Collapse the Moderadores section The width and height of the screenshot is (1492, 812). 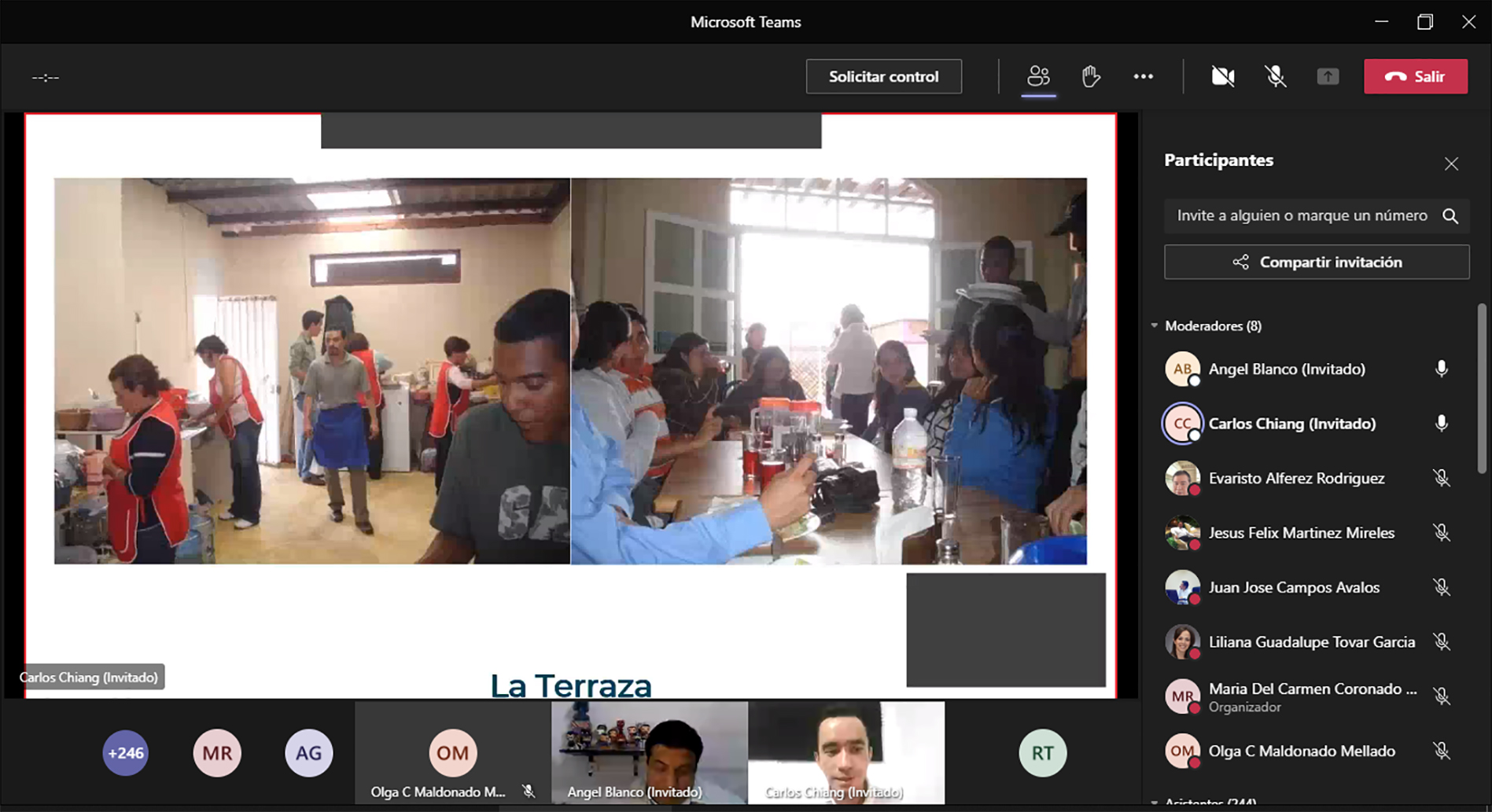pos(1155,325)
